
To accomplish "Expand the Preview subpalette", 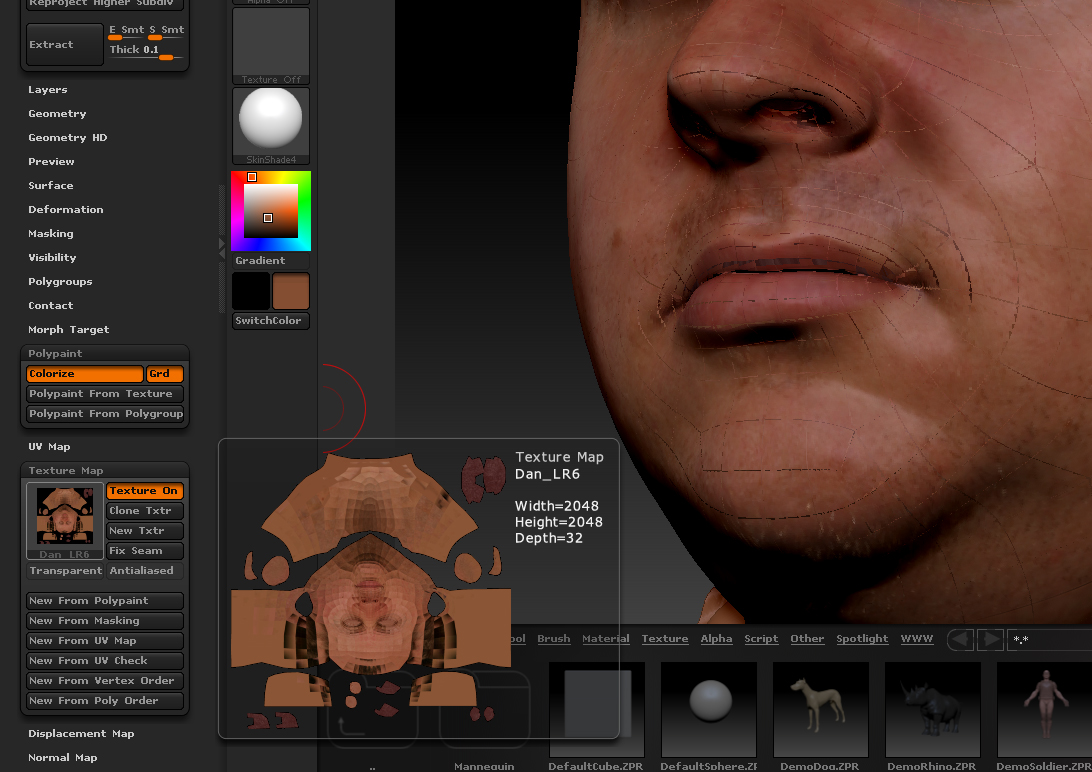I will click(x=51, y=162).
